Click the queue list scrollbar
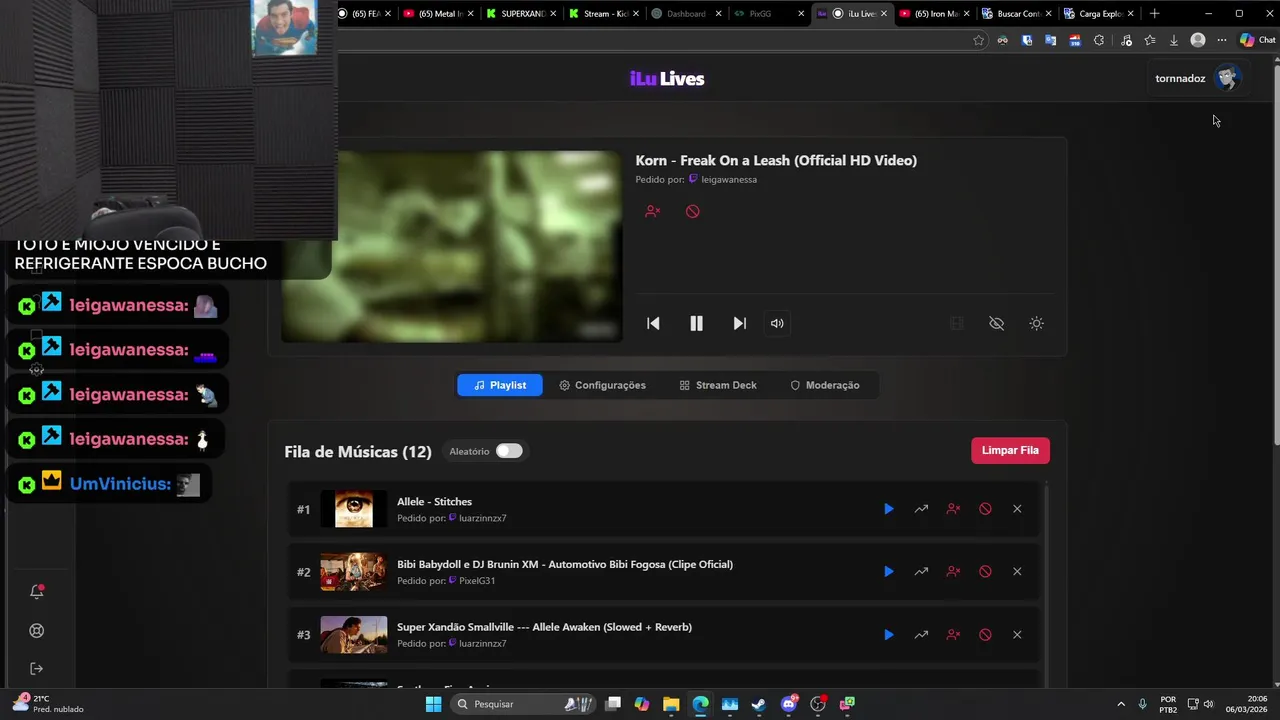1280x720 pixels. 1046,585
